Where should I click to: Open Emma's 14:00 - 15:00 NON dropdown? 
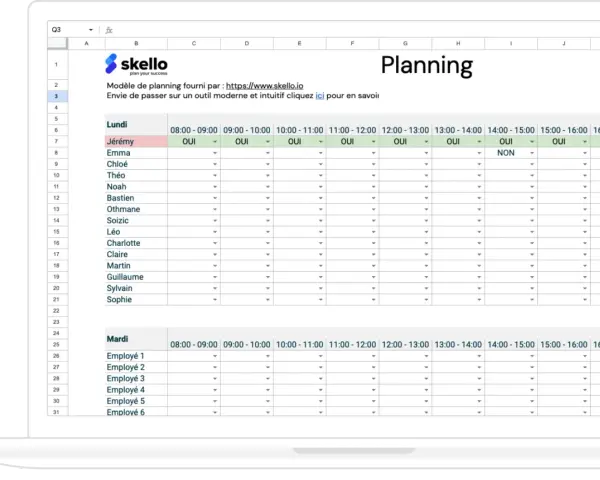coord(532,153)
